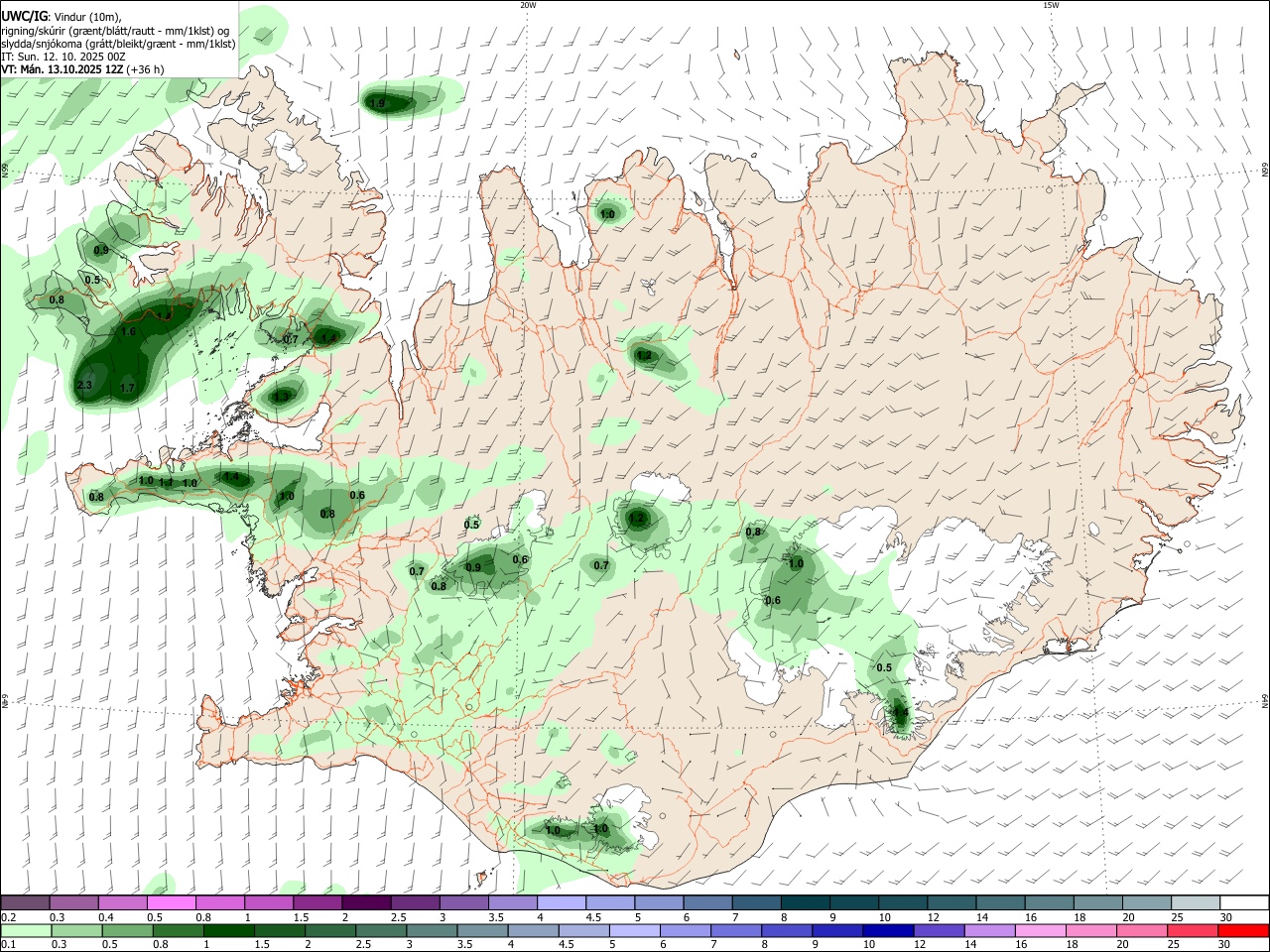
Task: Select the grey-teal 18 swatch in upper legend row
Action: point(1098,902)
